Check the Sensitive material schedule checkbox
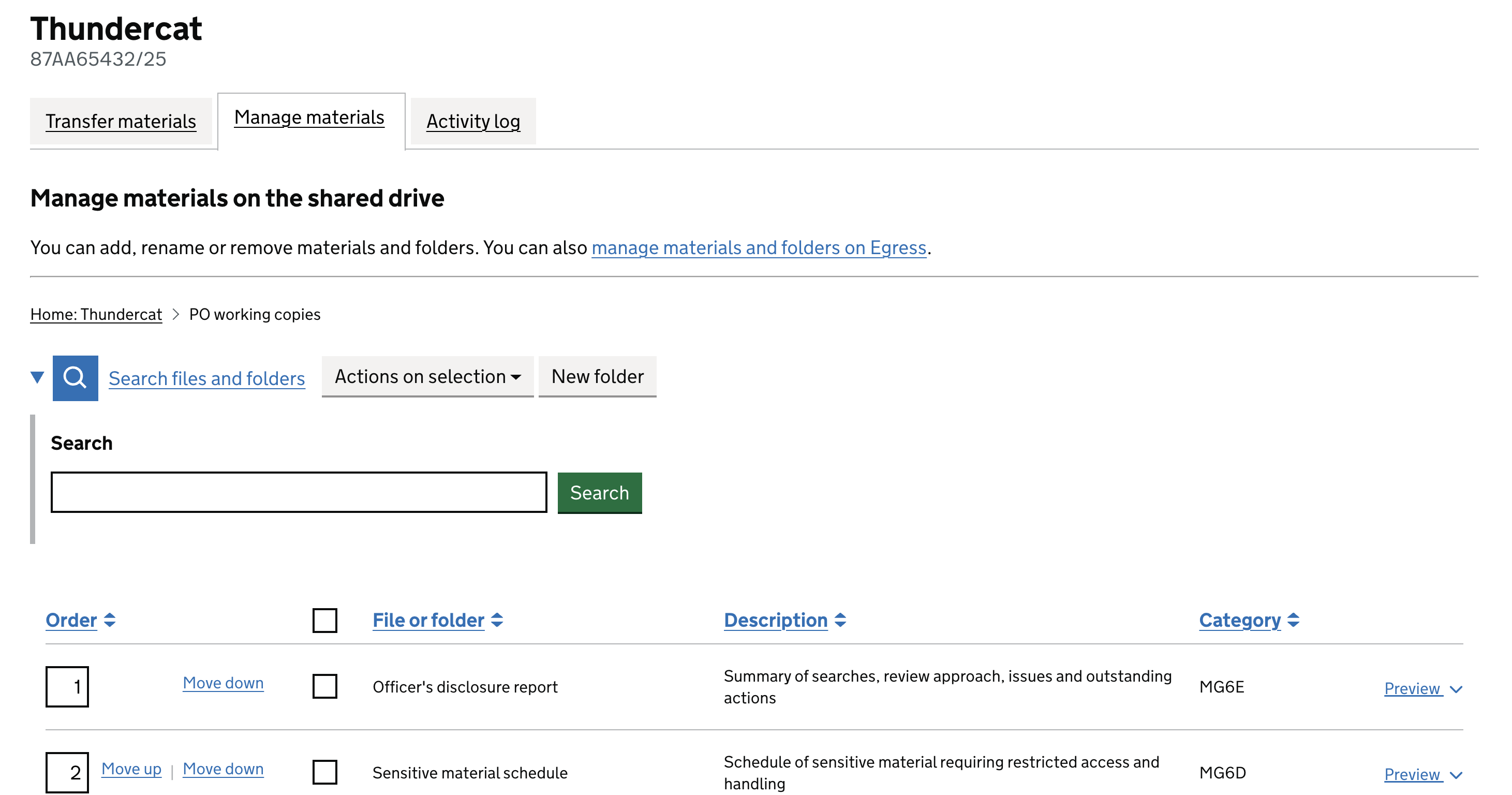1512x795 pixels. click(324, 772)
